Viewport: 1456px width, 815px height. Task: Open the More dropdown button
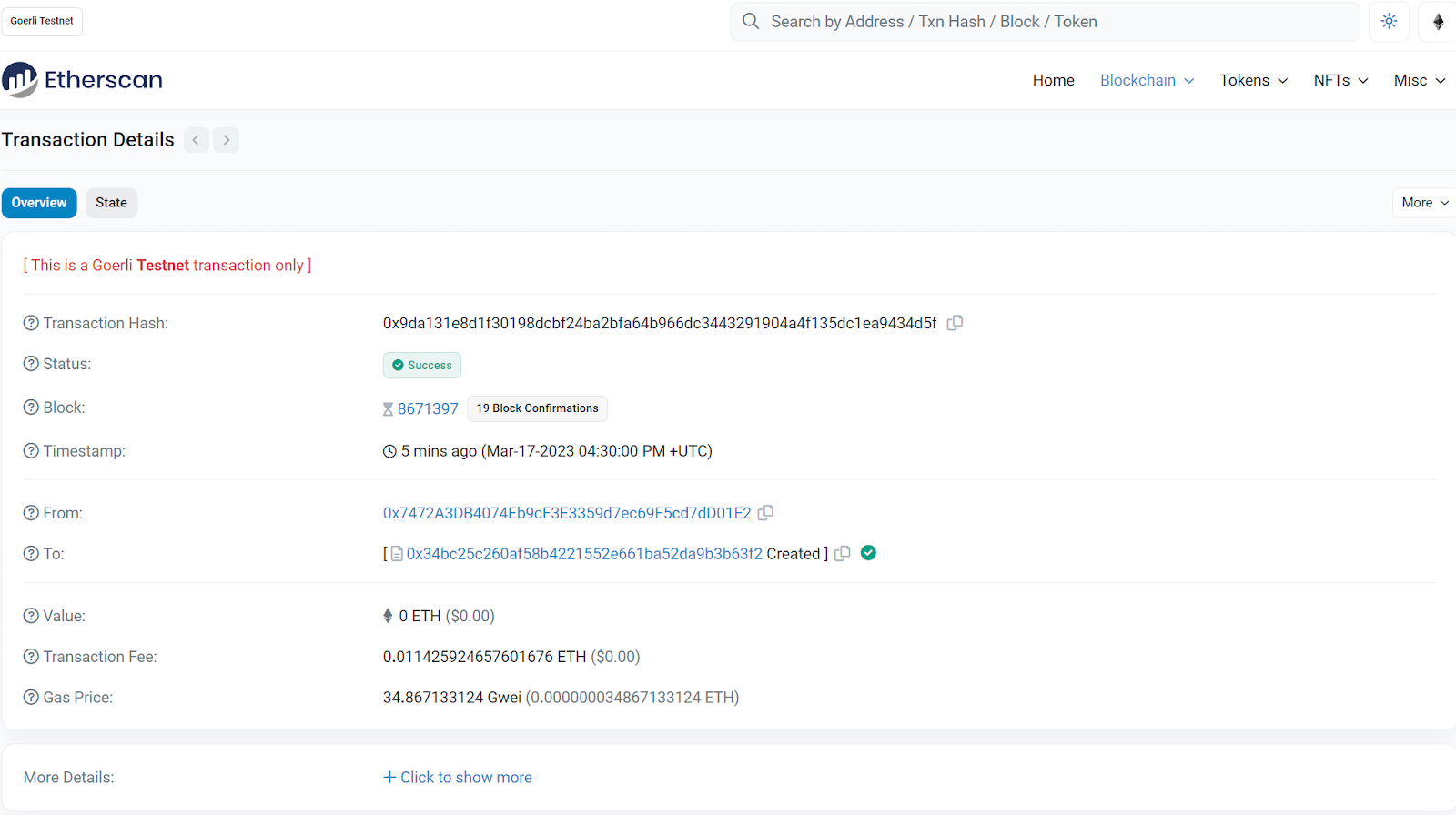pyautogui.click(x=1425, y=203)
